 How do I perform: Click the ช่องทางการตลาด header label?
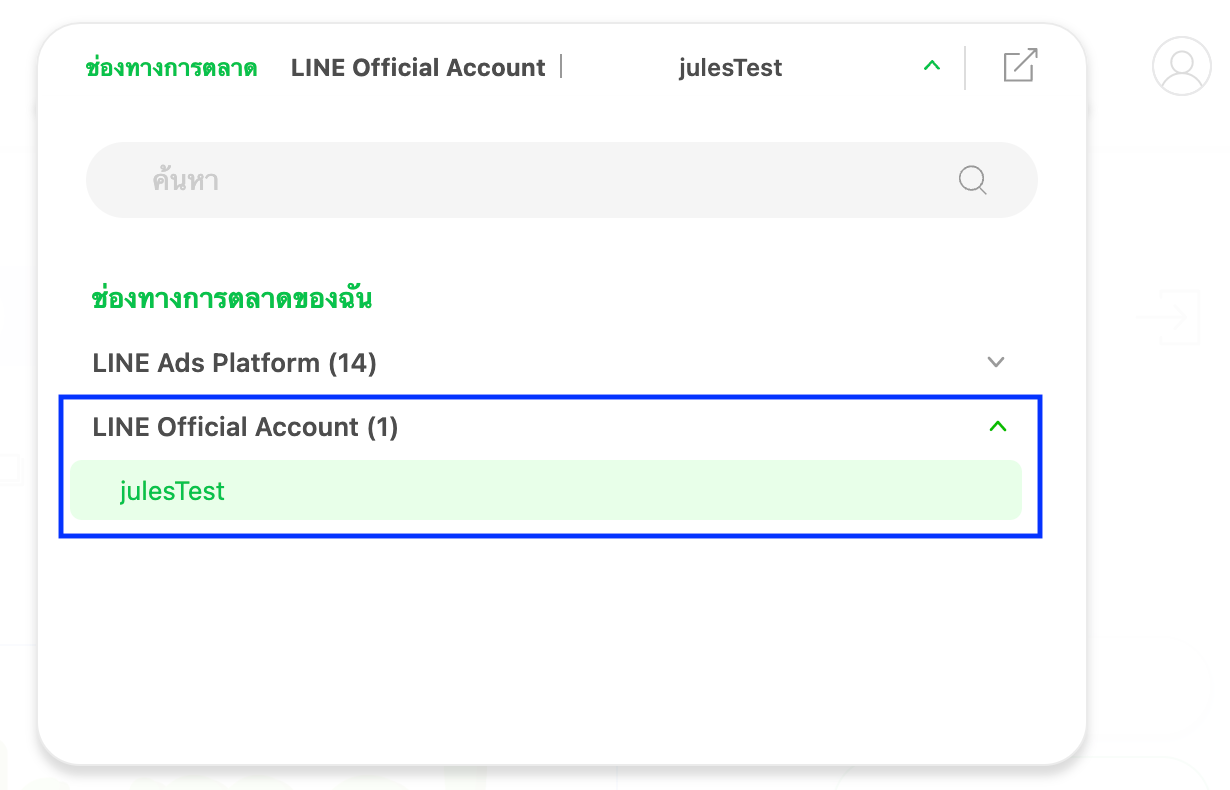point(172,68)
